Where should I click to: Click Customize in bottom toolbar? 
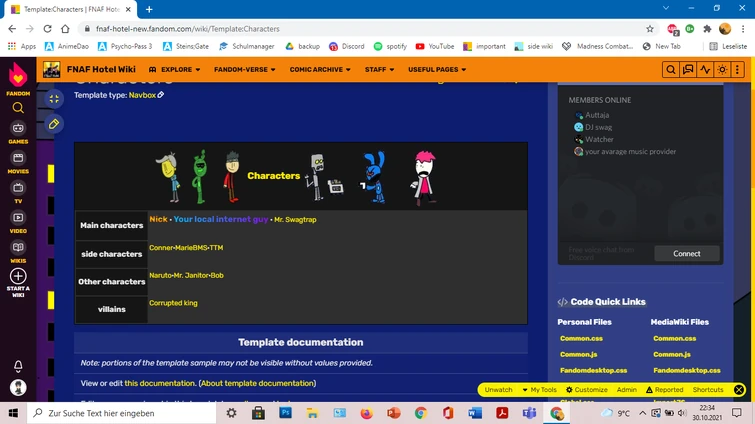pos(586,390)
